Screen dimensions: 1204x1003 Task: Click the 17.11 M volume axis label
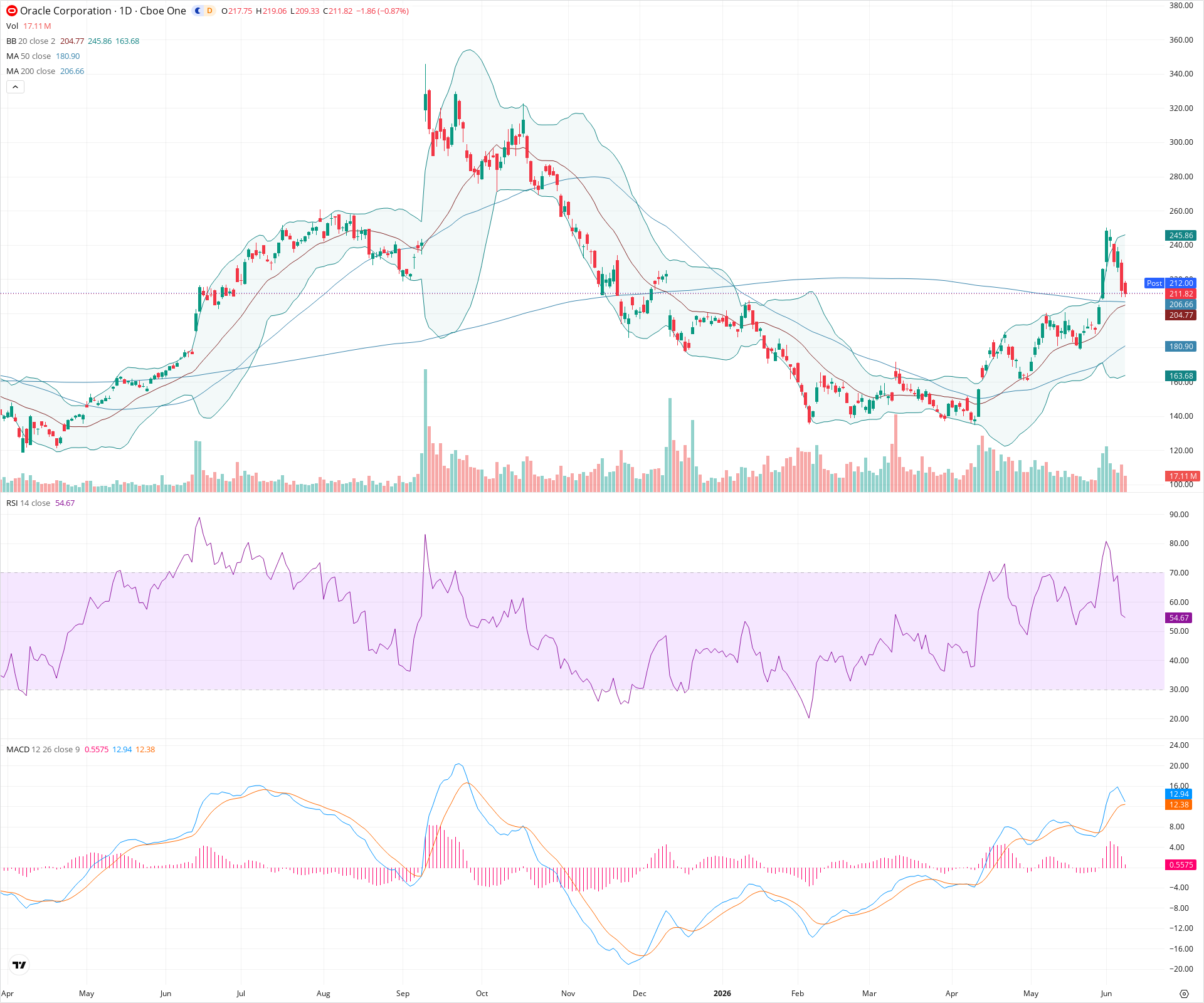1182,476
